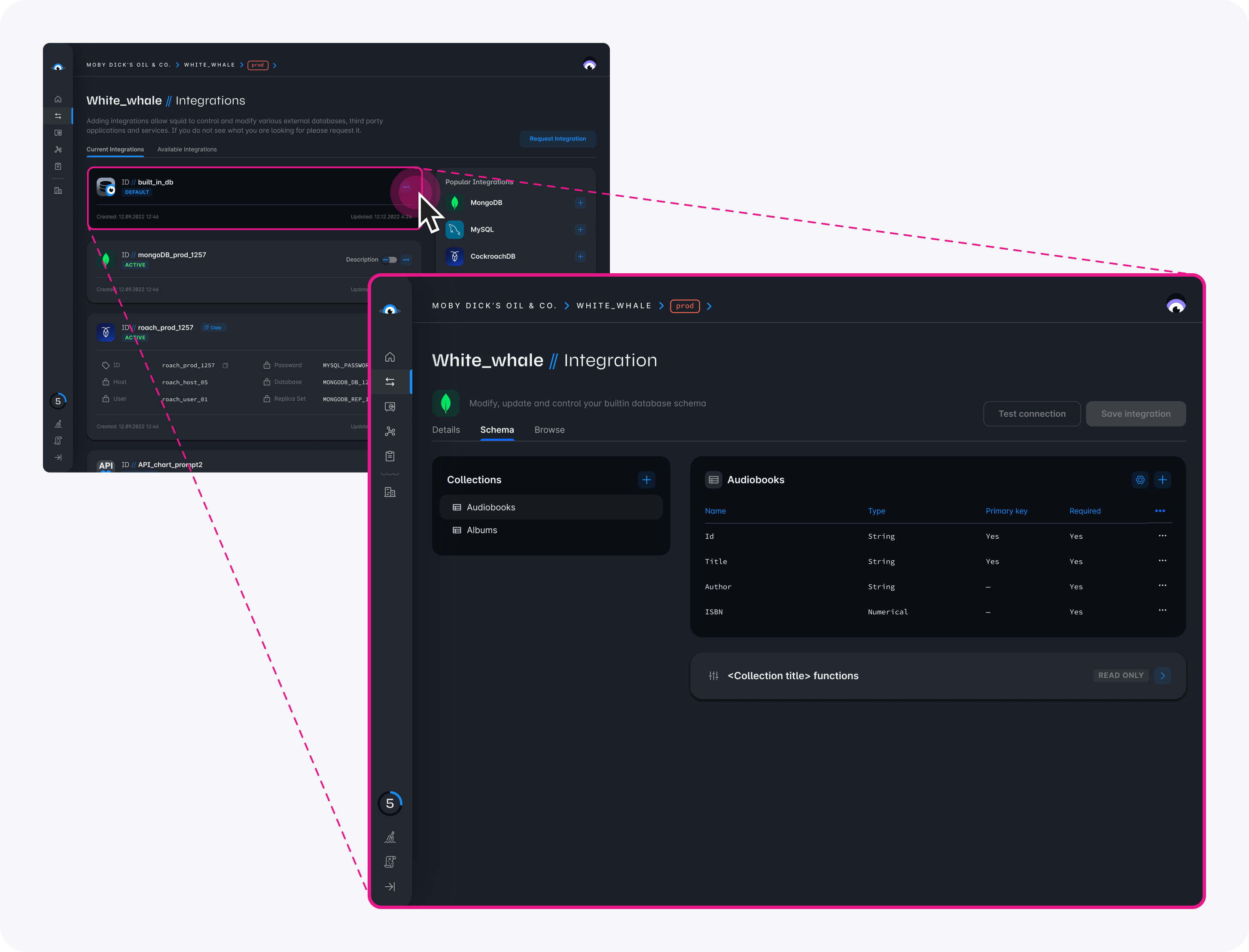Open building icon in back window sidebar
Screen dimensions: 1249x952
point(58,191)
